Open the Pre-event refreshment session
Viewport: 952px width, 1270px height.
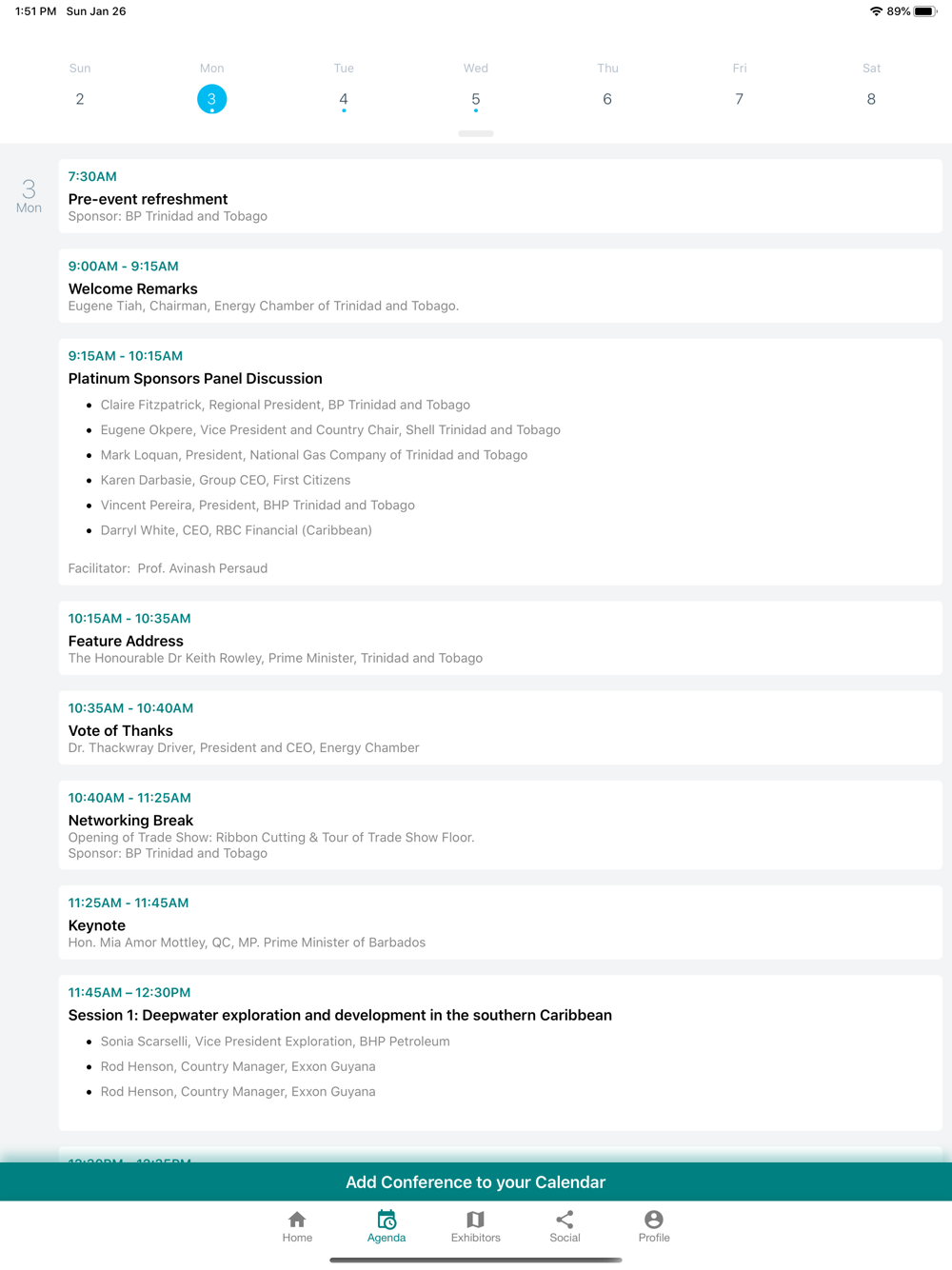(501, 196)
